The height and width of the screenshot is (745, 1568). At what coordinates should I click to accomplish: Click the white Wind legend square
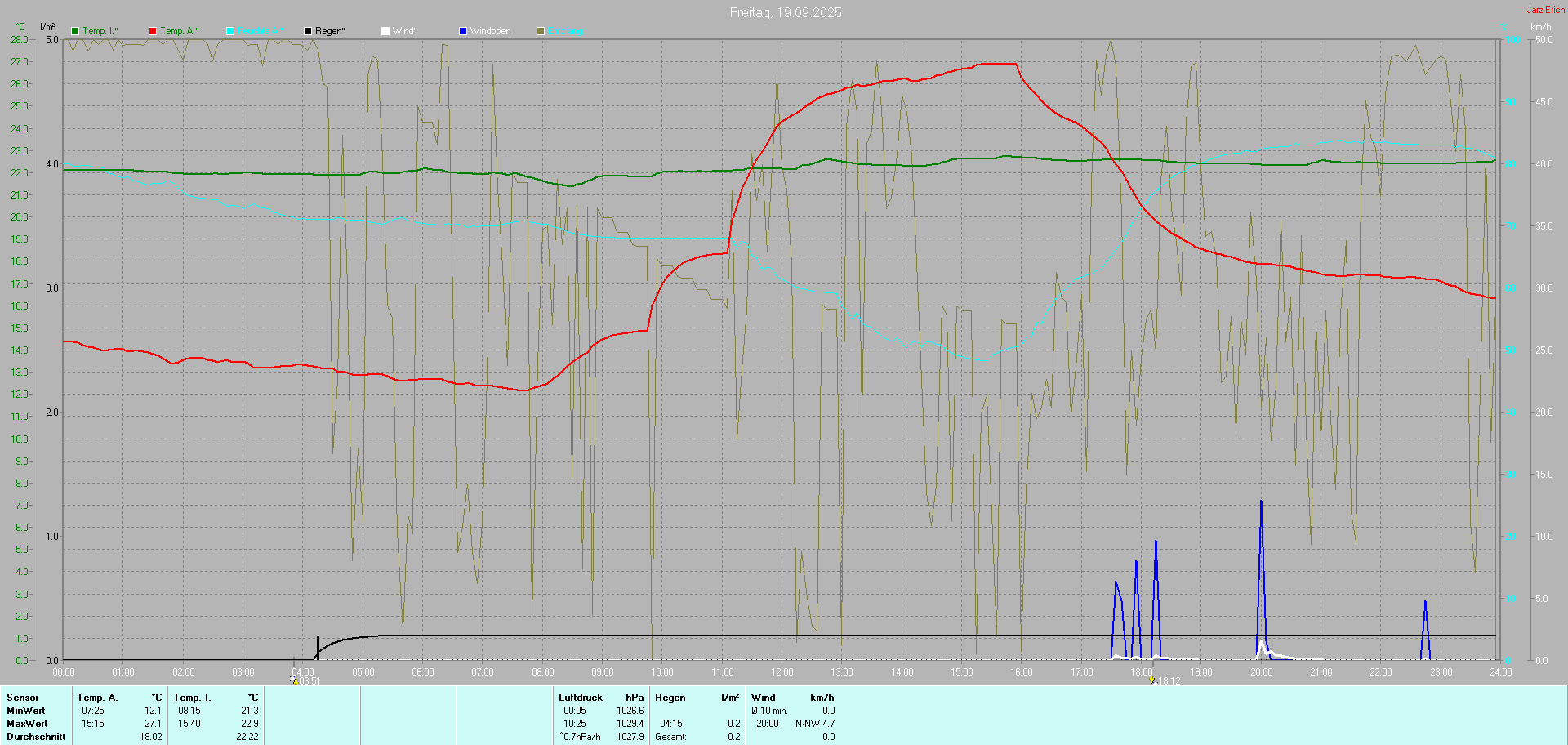[x=385, y=31]
